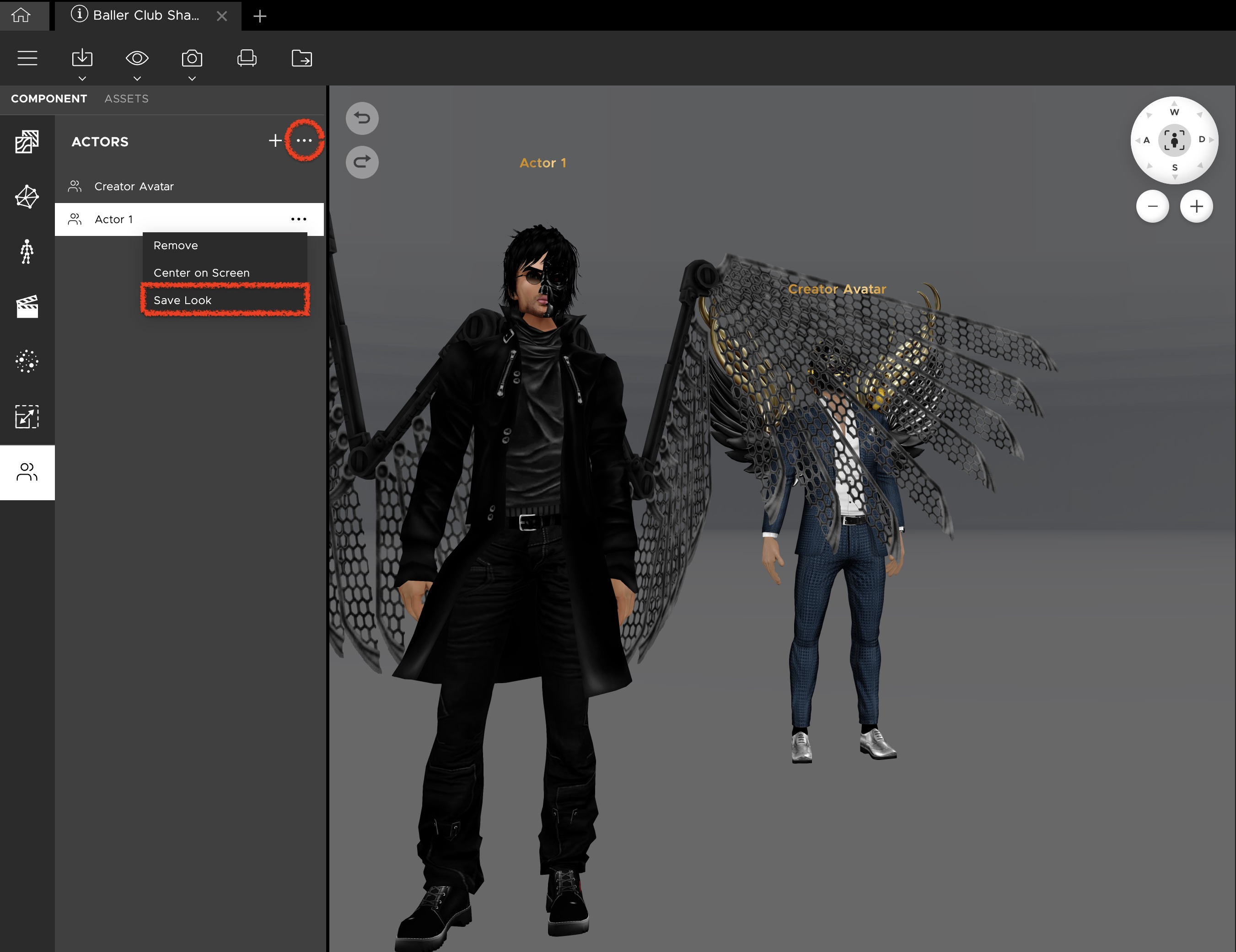1236x952 pixels.
Task: Select the mesh geometry panel icon
Action: (27, 197)
